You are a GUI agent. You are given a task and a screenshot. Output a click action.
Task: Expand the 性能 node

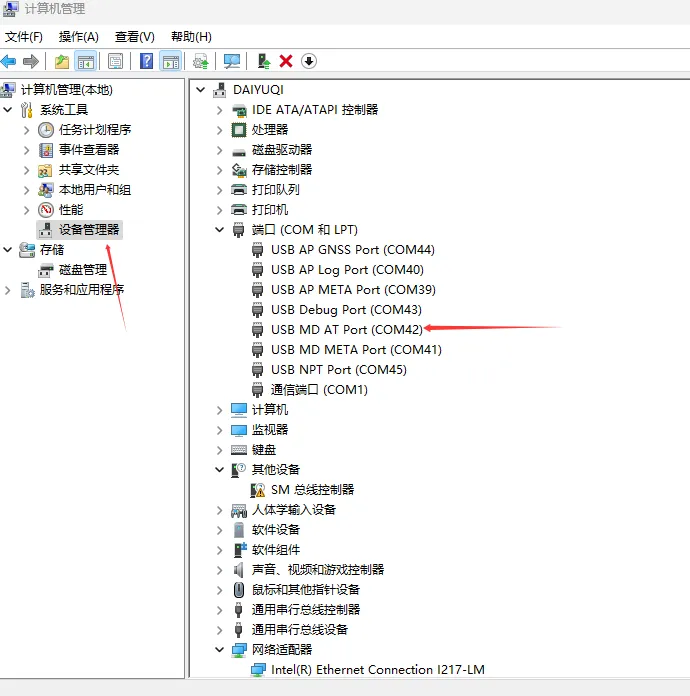tap(26, 210)
